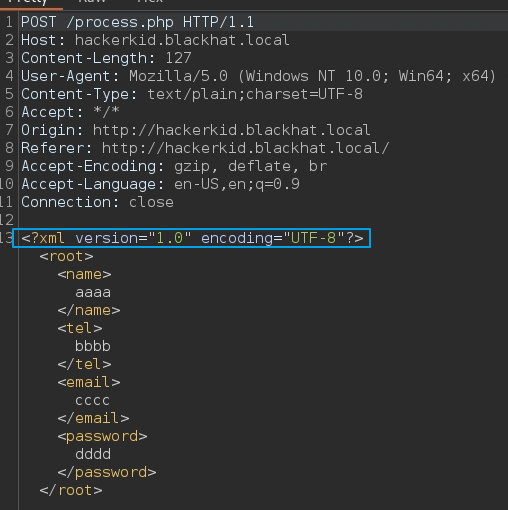Screen dimensions: 508x510
Task: Click the closing </password> tag
Action: point(107,472)
